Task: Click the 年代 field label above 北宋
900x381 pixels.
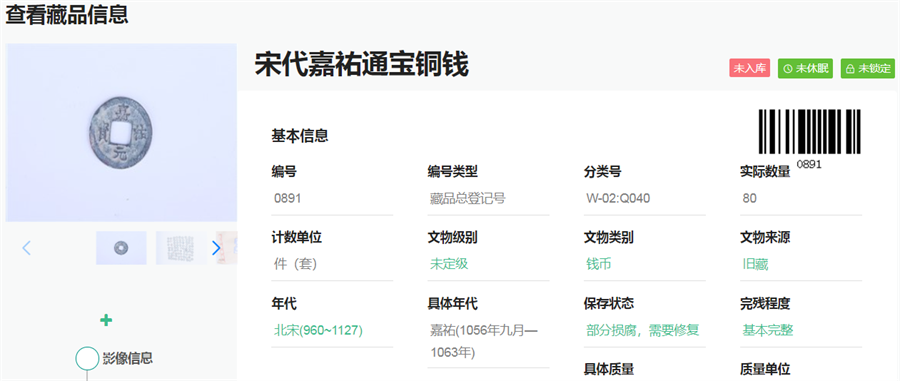Action: point(284,303)
